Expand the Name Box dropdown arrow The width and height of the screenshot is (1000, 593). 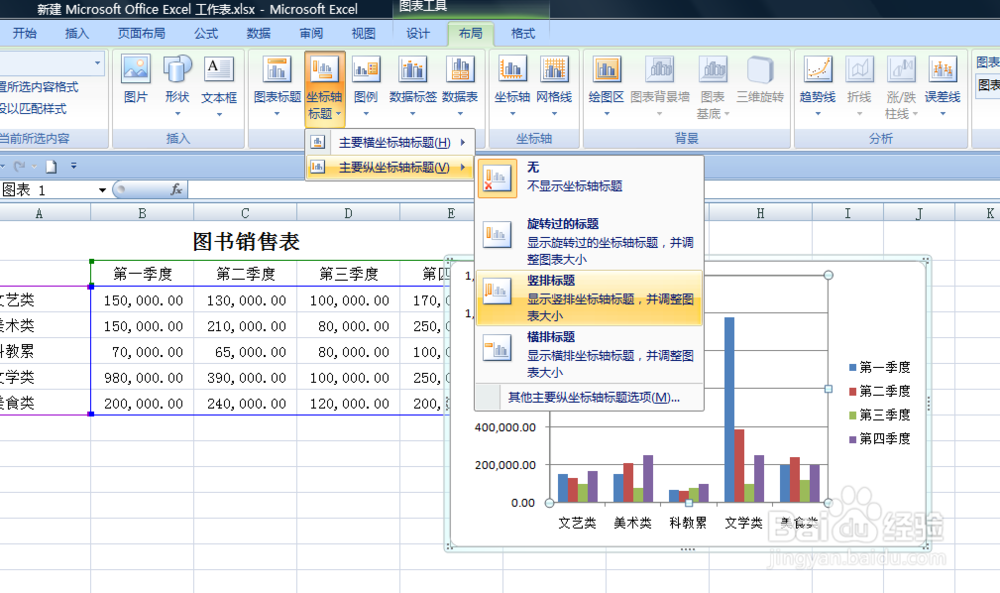click(102, 190)
